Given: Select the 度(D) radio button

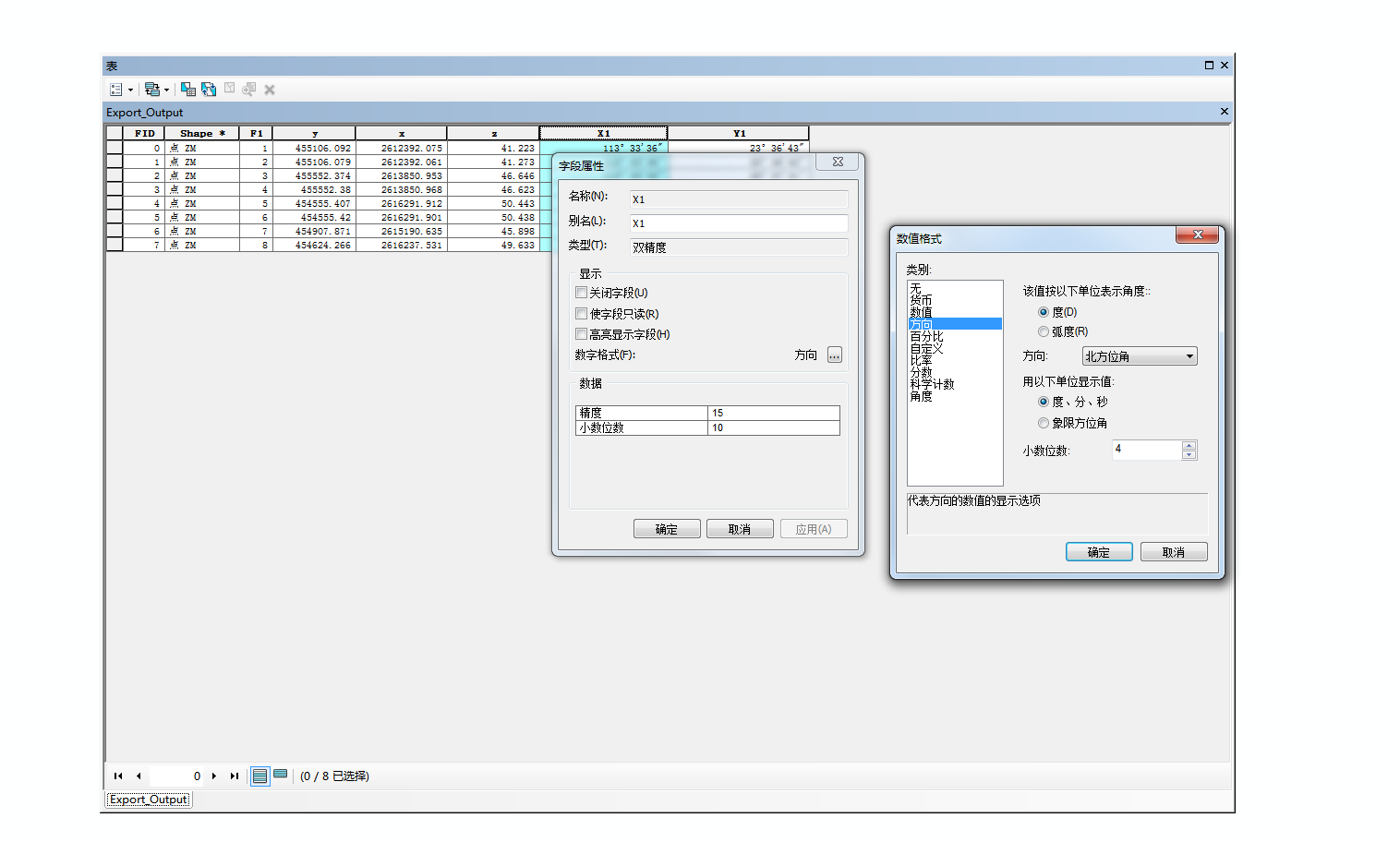Looking at the screenshot, I should coord(1044,312).
